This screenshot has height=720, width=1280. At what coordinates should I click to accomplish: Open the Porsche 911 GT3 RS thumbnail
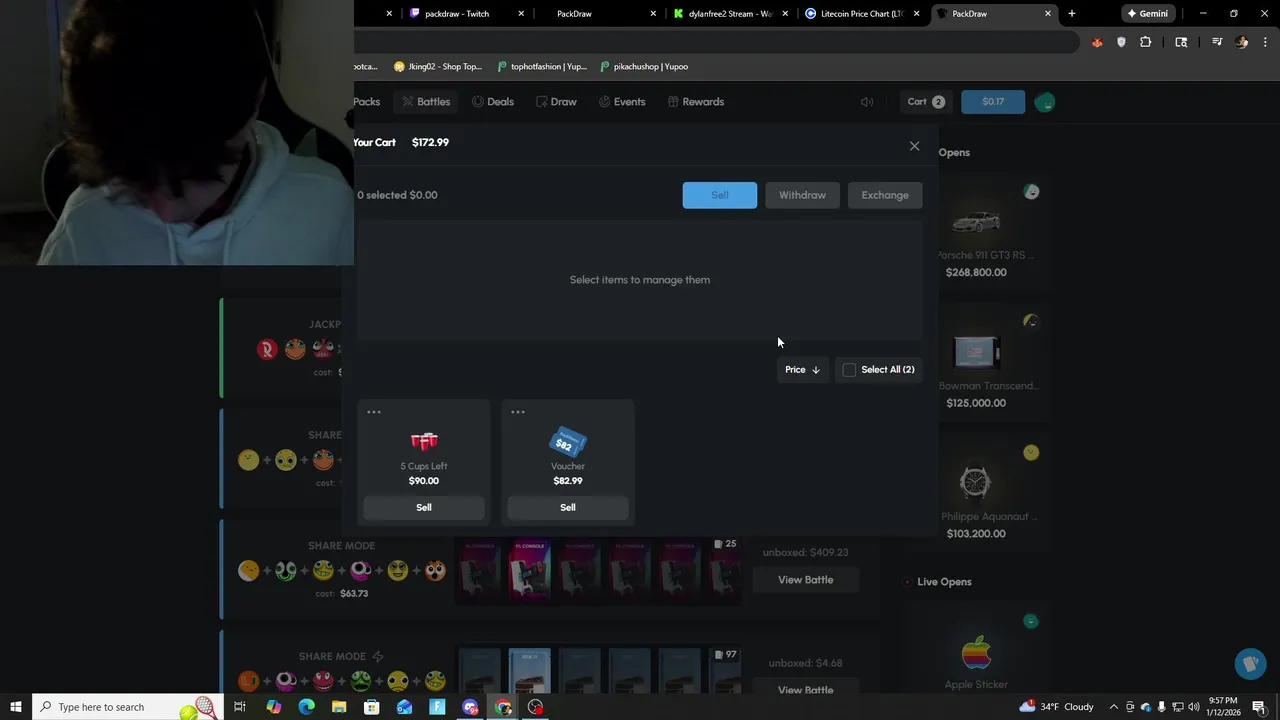pyautogui.click(x=976, y=221)
